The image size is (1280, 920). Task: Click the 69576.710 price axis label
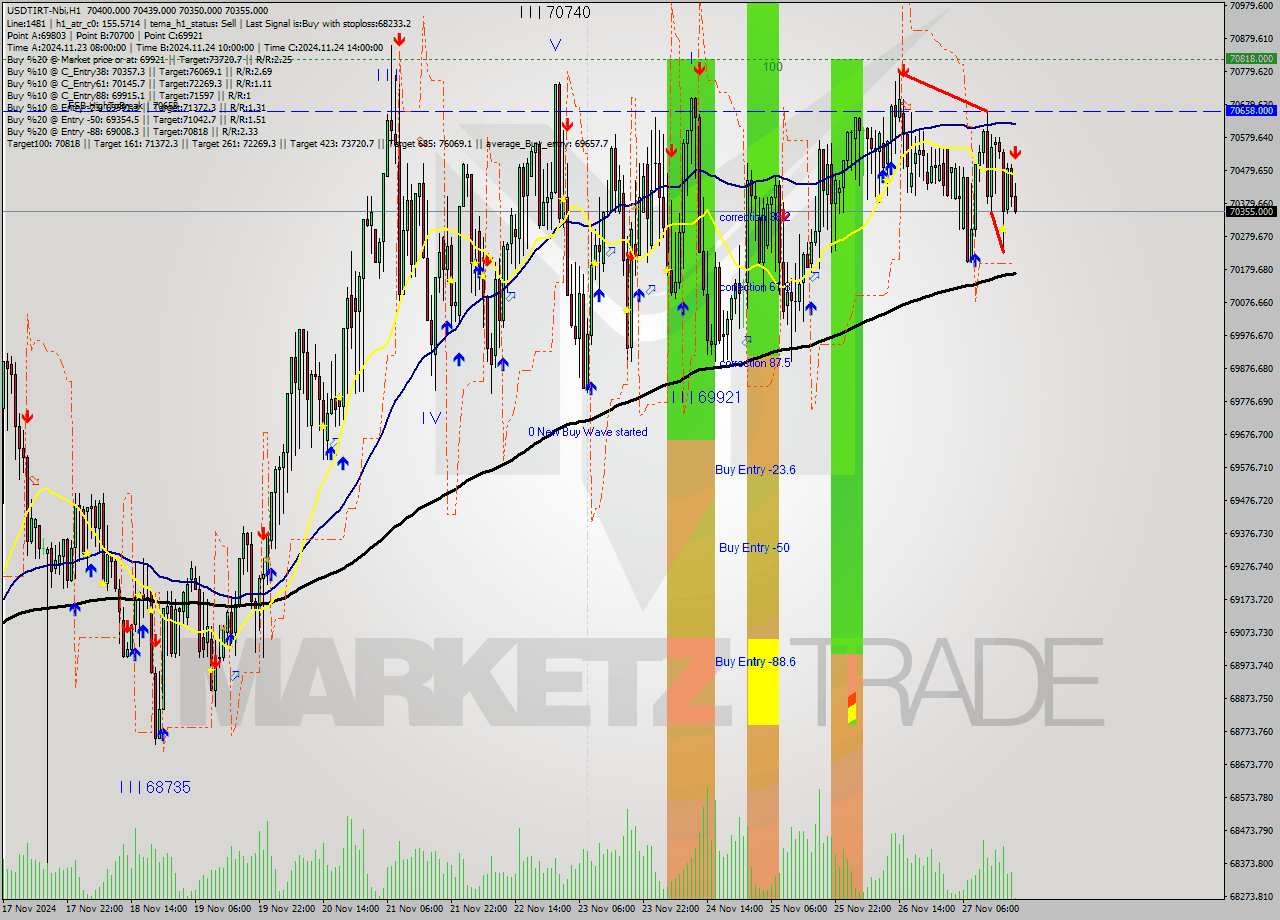click(x=1251, y=467)
